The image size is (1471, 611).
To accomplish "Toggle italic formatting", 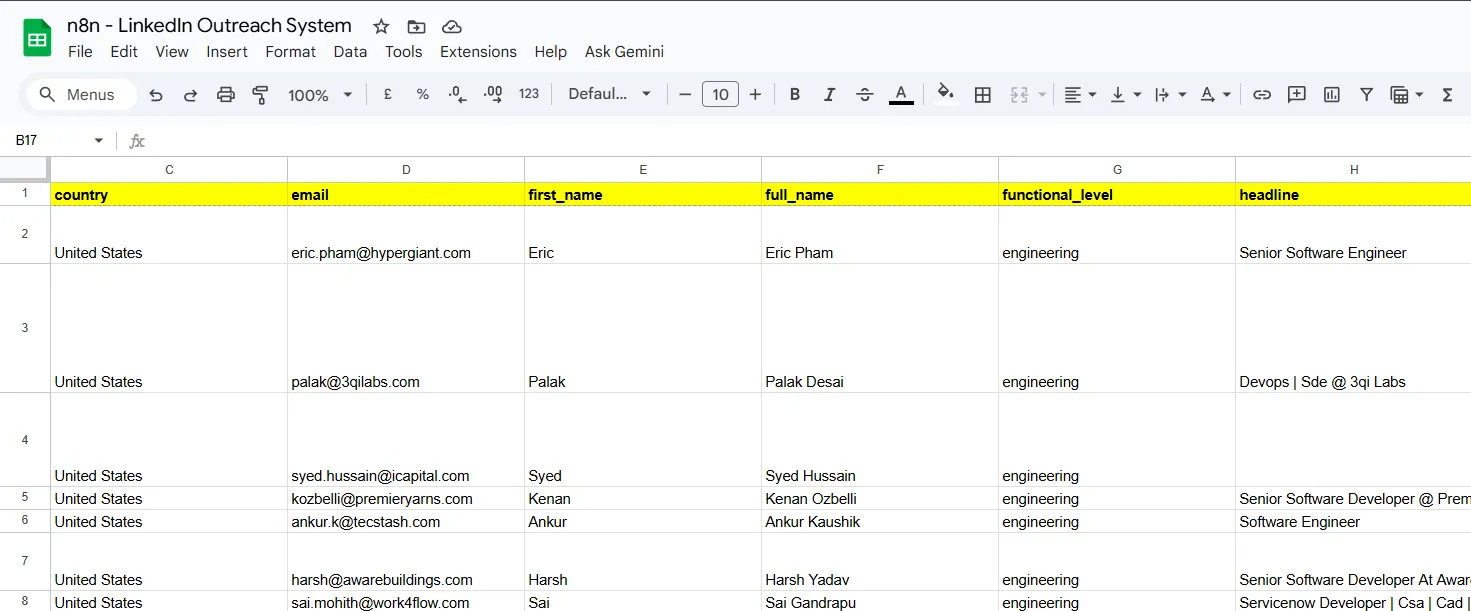I will (829, 94).
